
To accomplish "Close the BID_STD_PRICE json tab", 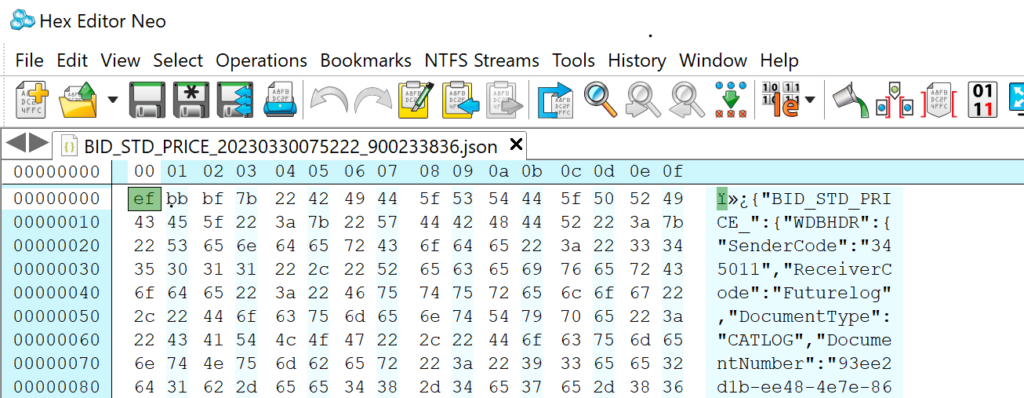I will click(x=515, y=144).
